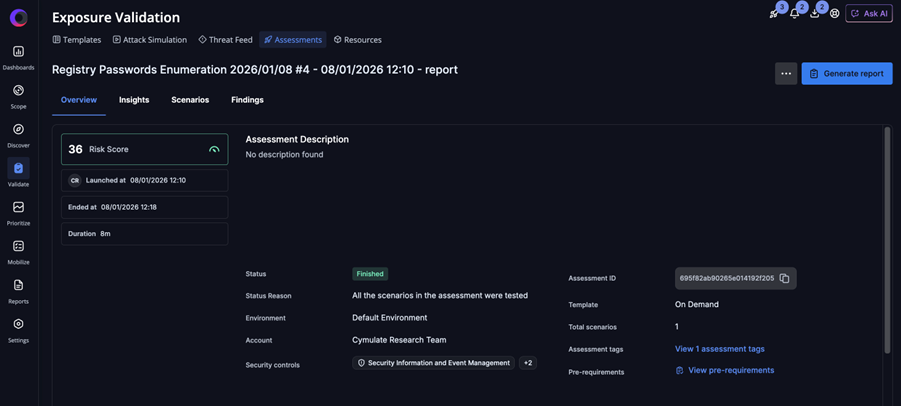Click the Scope sidebar icon
Image resolution: width=901 pixels, height=406 pixels.
click(x=18, y=91)
